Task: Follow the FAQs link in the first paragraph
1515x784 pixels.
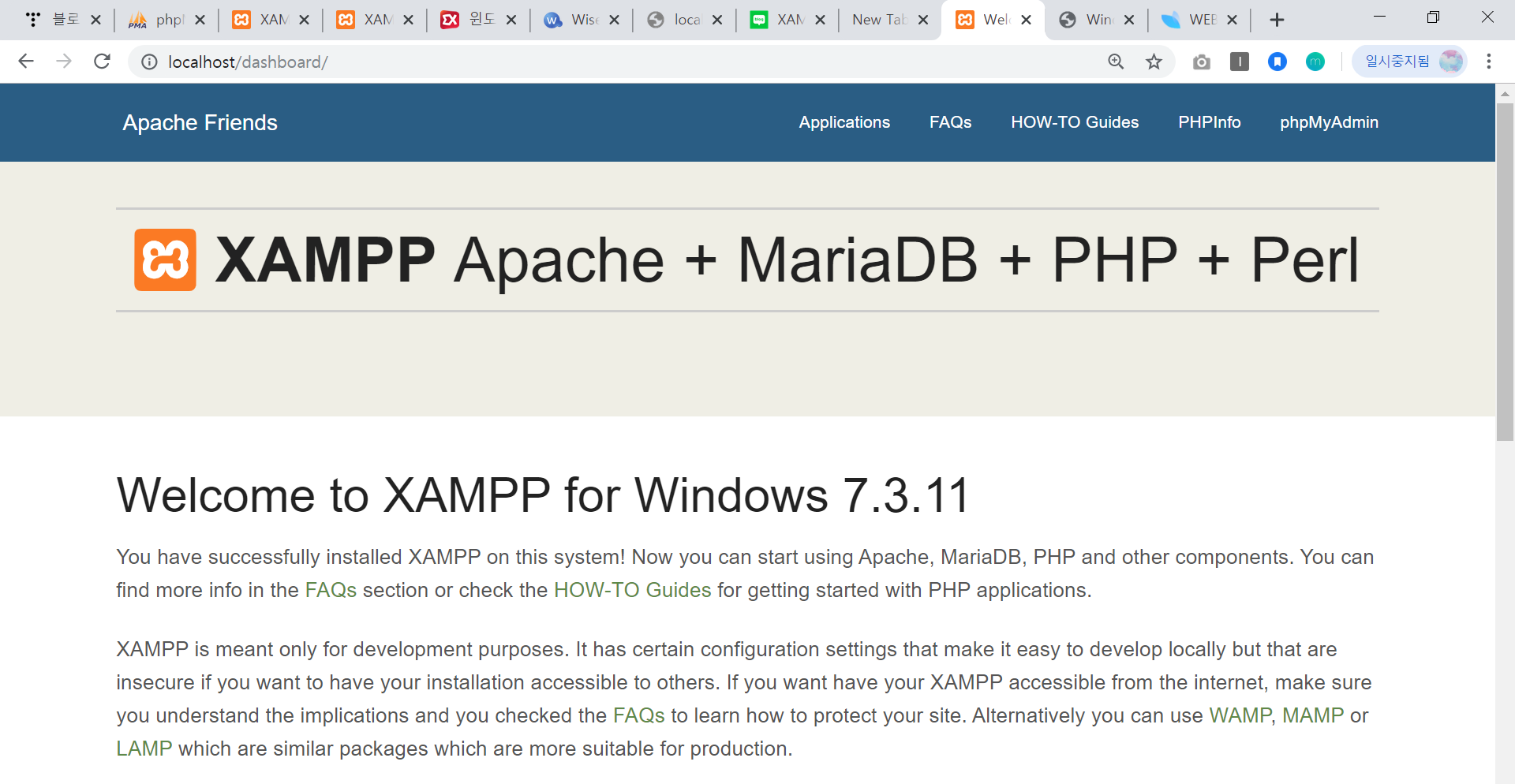Action: 331,590
